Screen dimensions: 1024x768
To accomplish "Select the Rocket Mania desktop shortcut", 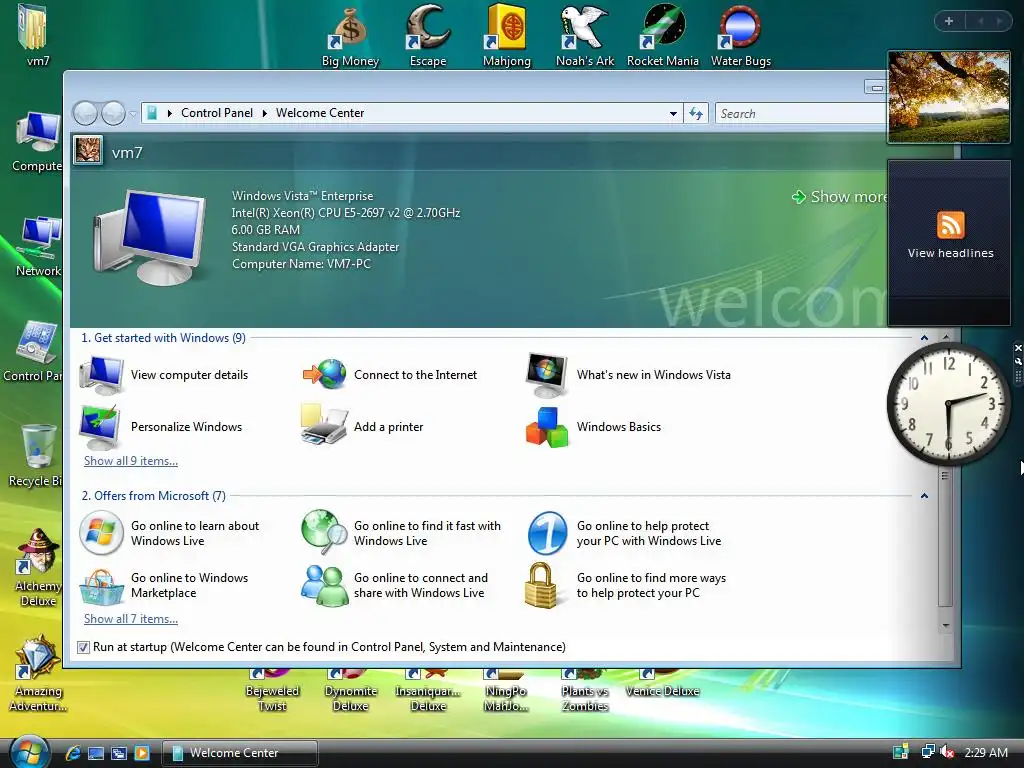I will point(663,37).
